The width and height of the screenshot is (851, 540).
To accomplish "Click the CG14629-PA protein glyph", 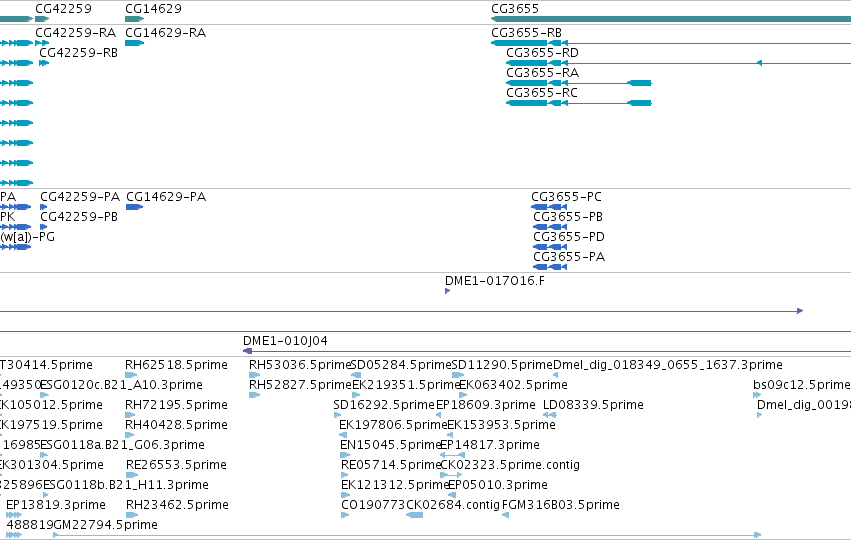I will click(x=135, y=207).
